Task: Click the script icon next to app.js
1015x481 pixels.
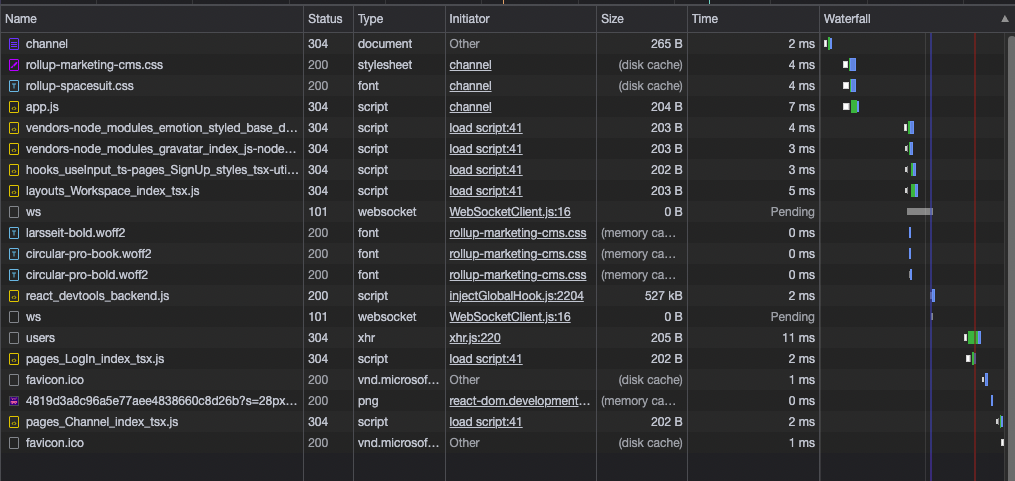Action: click(14, 107)
